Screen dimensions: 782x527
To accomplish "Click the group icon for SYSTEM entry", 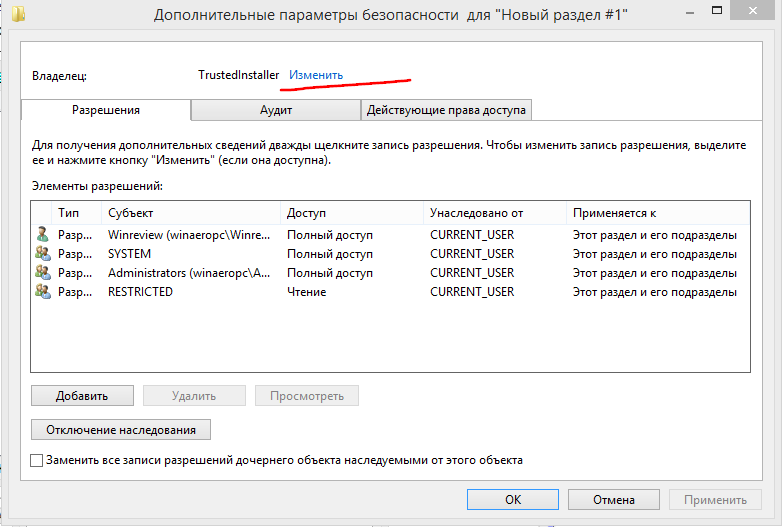I will [43, 253].
